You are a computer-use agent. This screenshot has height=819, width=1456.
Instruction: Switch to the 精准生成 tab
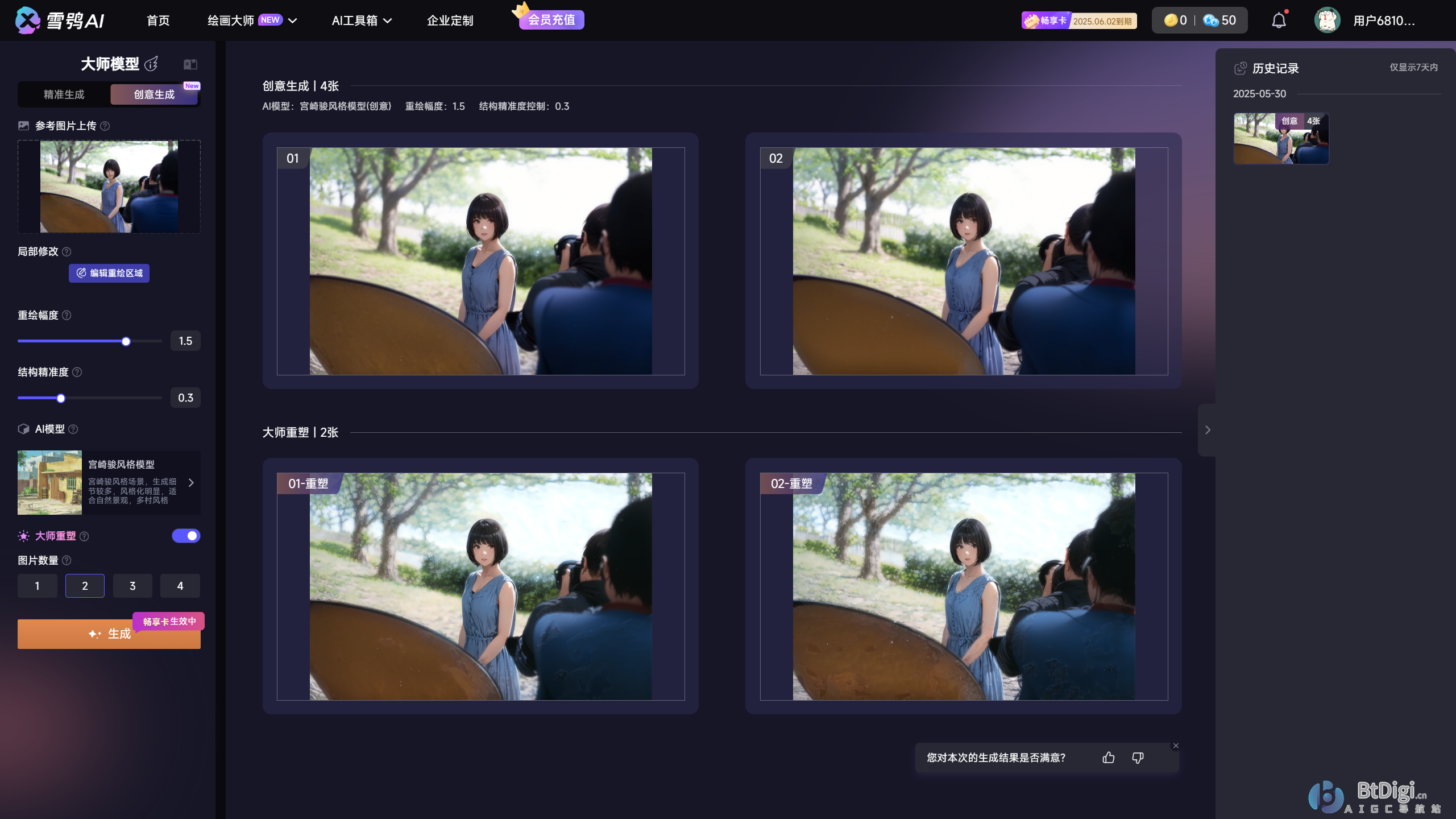click(64, 94)
